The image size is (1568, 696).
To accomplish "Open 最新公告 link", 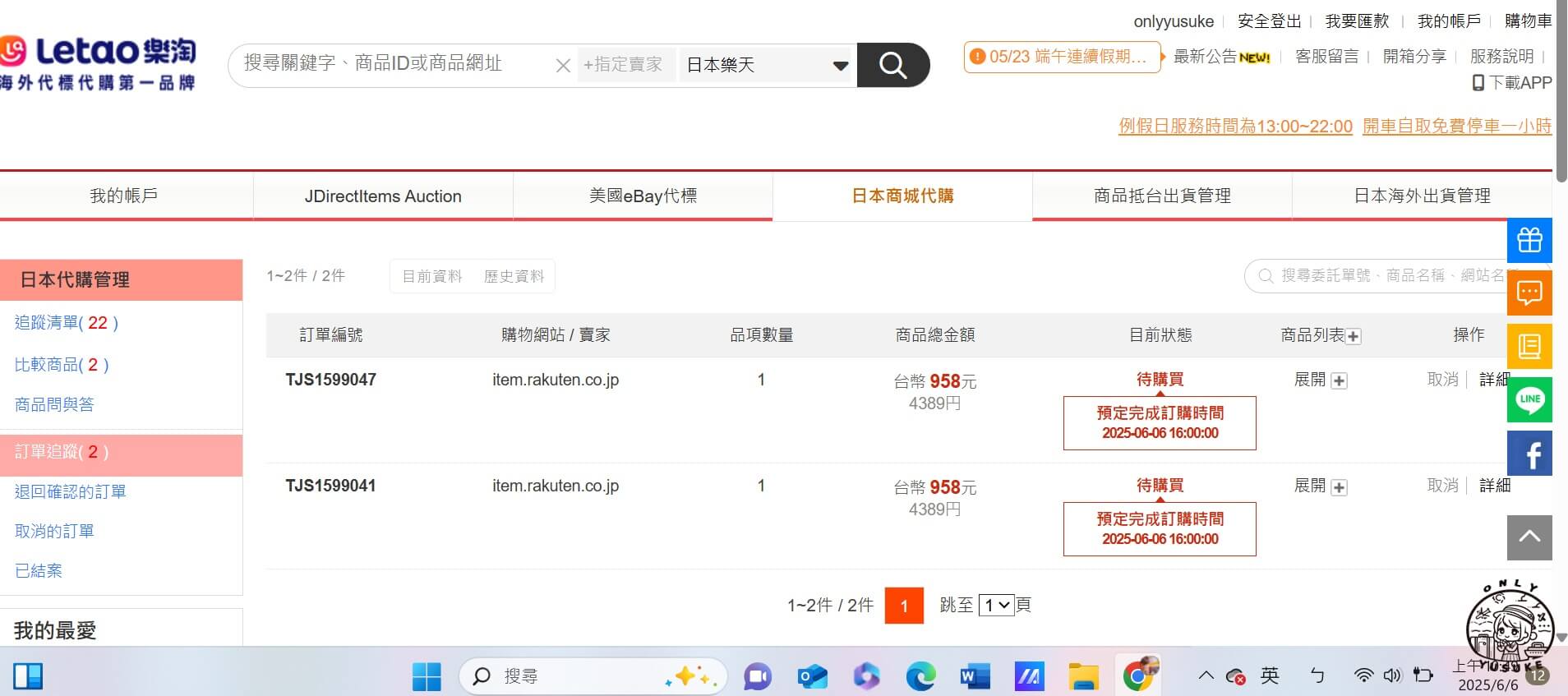I will pyautogui.click(x=1221, y=57).
